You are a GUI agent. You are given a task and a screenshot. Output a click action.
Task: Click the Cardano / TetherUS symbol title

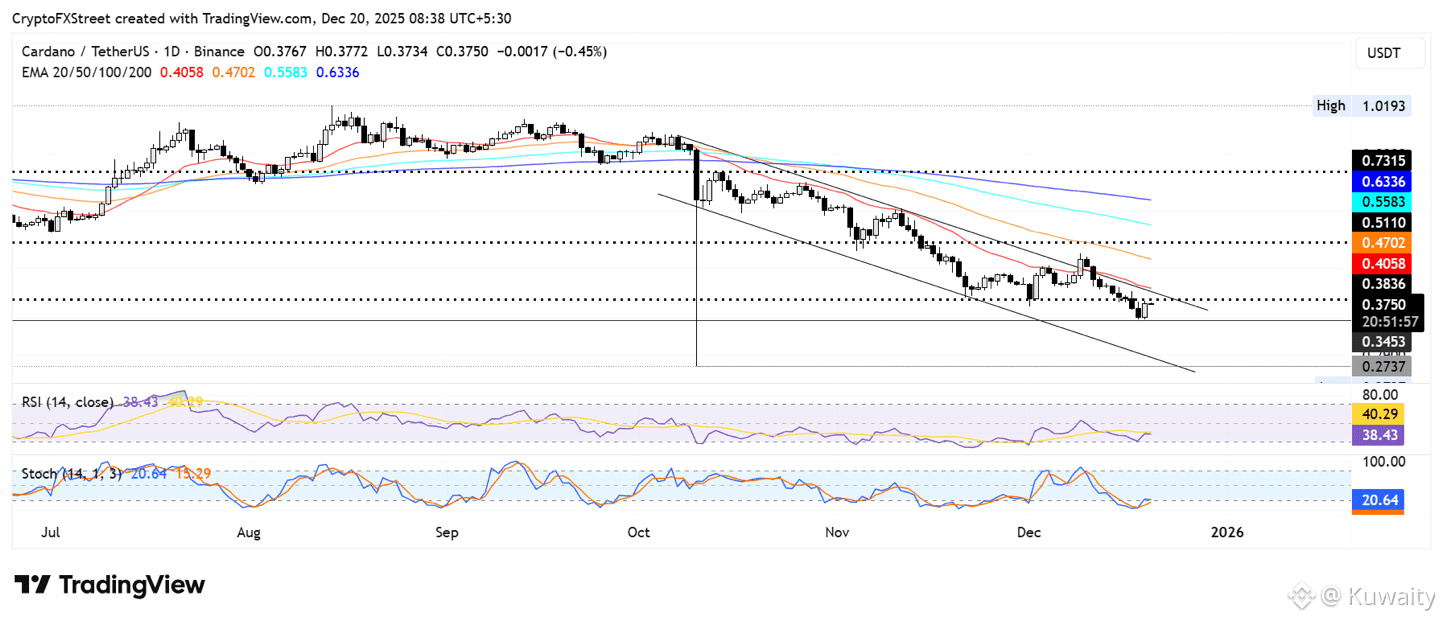84,52
